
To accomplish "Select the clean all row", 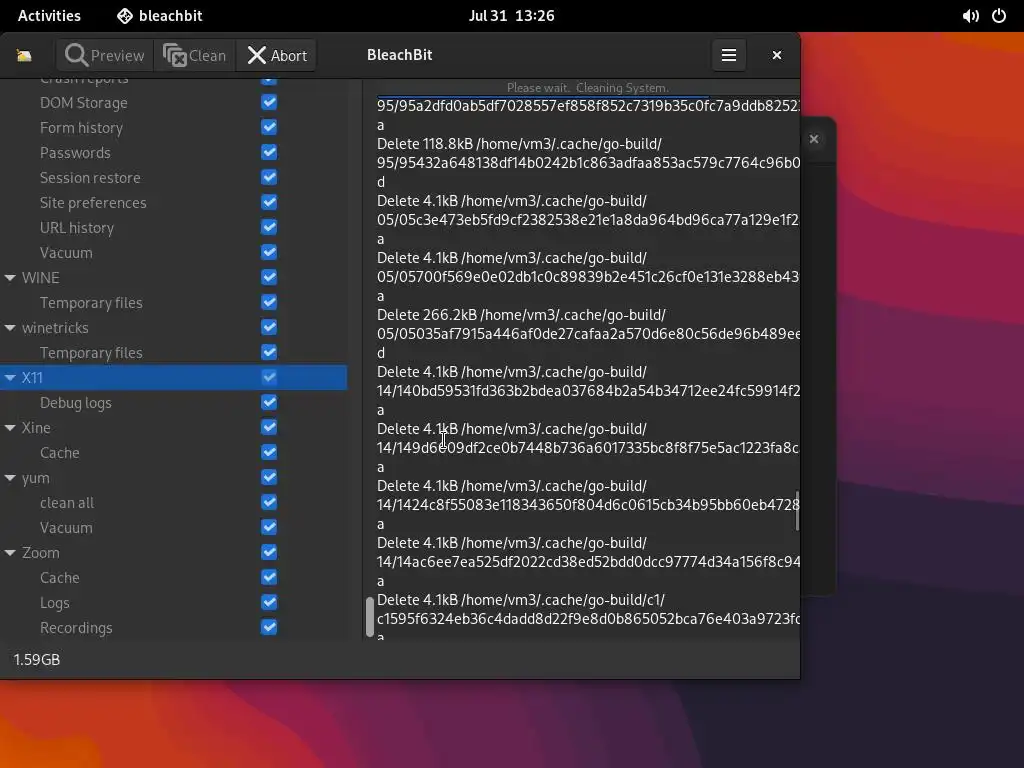I will [x=174, y=502].
